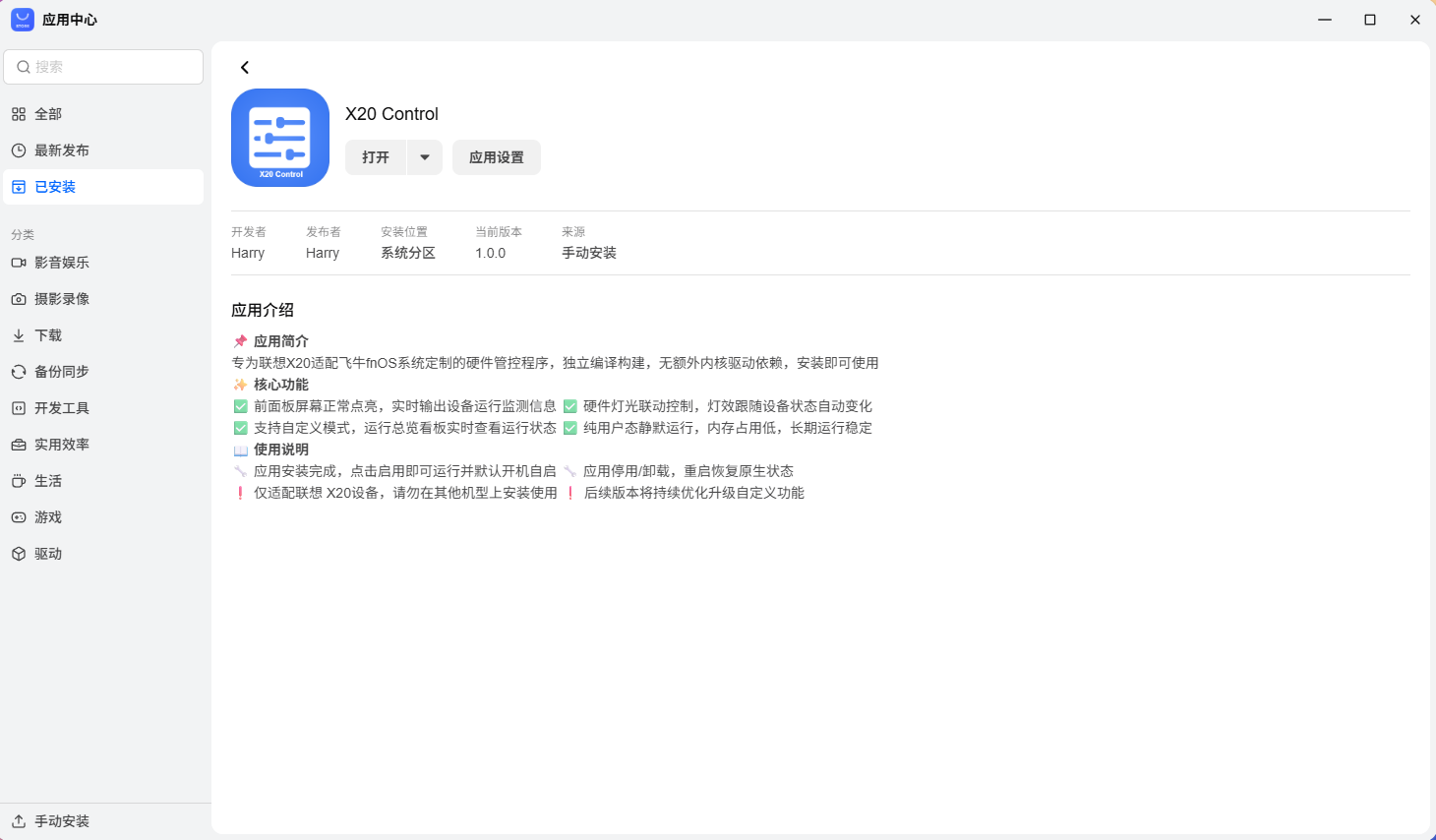Click the text 应用安装完成
Viewport: 1436px width, 840px height.
click(295, 471)
